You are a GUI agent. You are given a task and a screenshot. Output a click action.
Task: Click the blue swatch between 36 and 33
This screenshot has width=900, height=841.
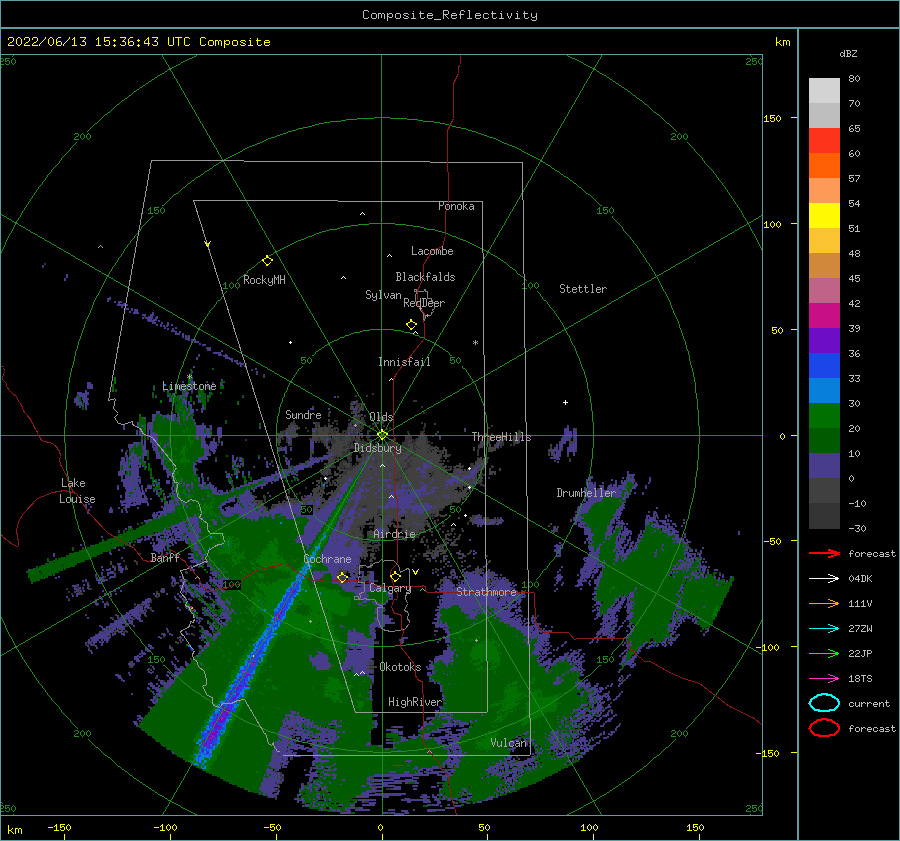[x=824, y=366]
